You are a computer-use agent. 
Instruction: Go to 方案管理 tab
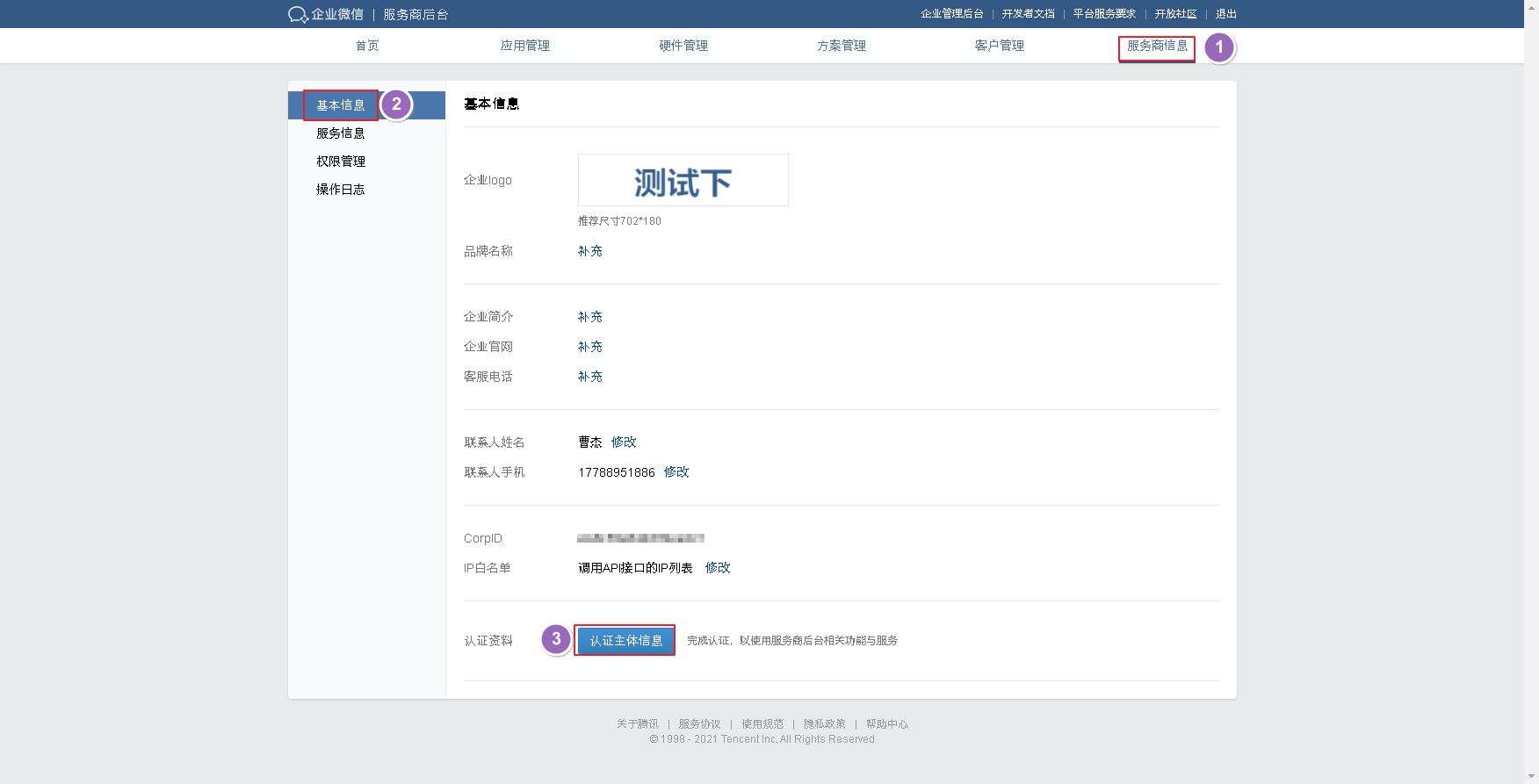pyautogui.click(x=842, y=46)
